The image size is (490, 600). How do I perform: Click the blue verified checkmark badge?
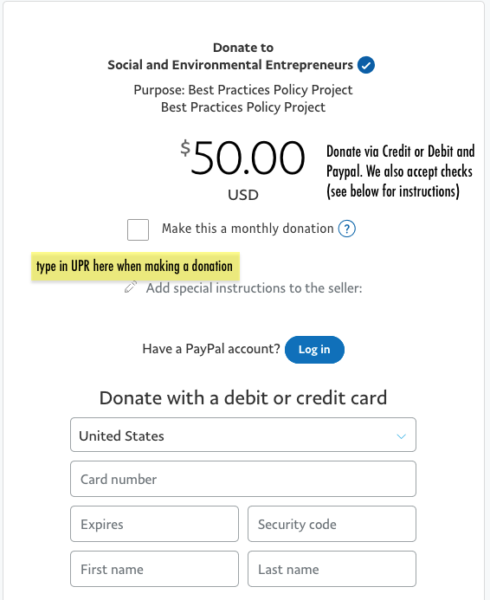(366, 65)
